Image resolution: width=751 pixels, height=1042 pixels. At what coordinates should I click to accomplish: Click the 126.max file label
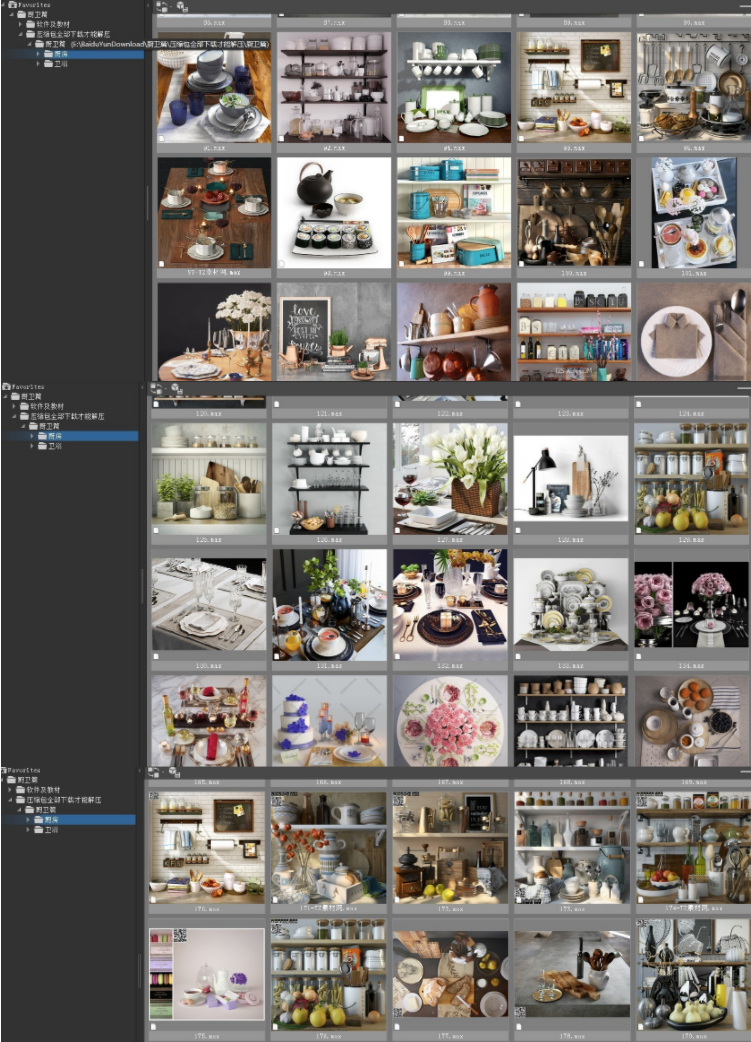[329, 540]
